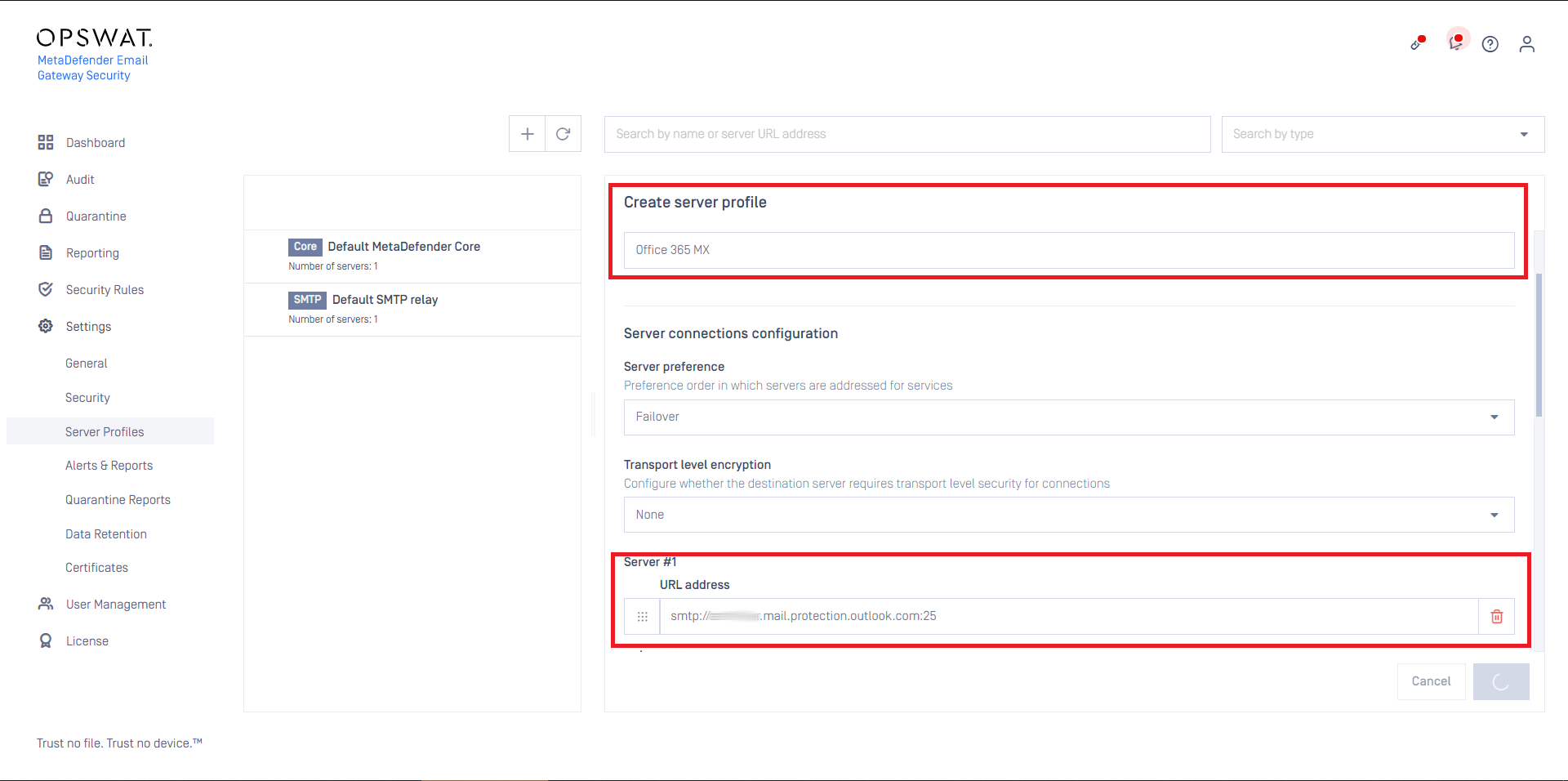Expand the Search by type dropdown
Viewport: 1568px width, 781px height.
click(x=1382, y=134)
